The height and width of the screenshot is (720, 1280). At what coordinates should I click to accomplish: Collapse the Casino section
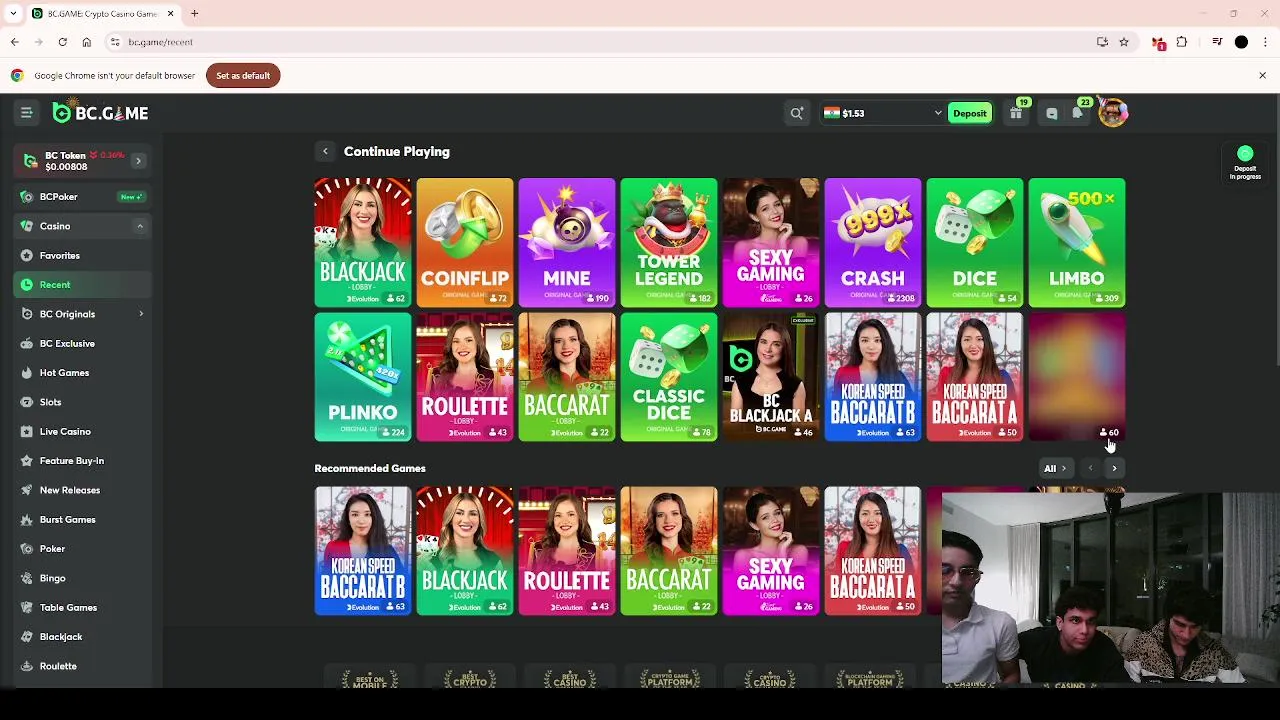tap(140, 226)
